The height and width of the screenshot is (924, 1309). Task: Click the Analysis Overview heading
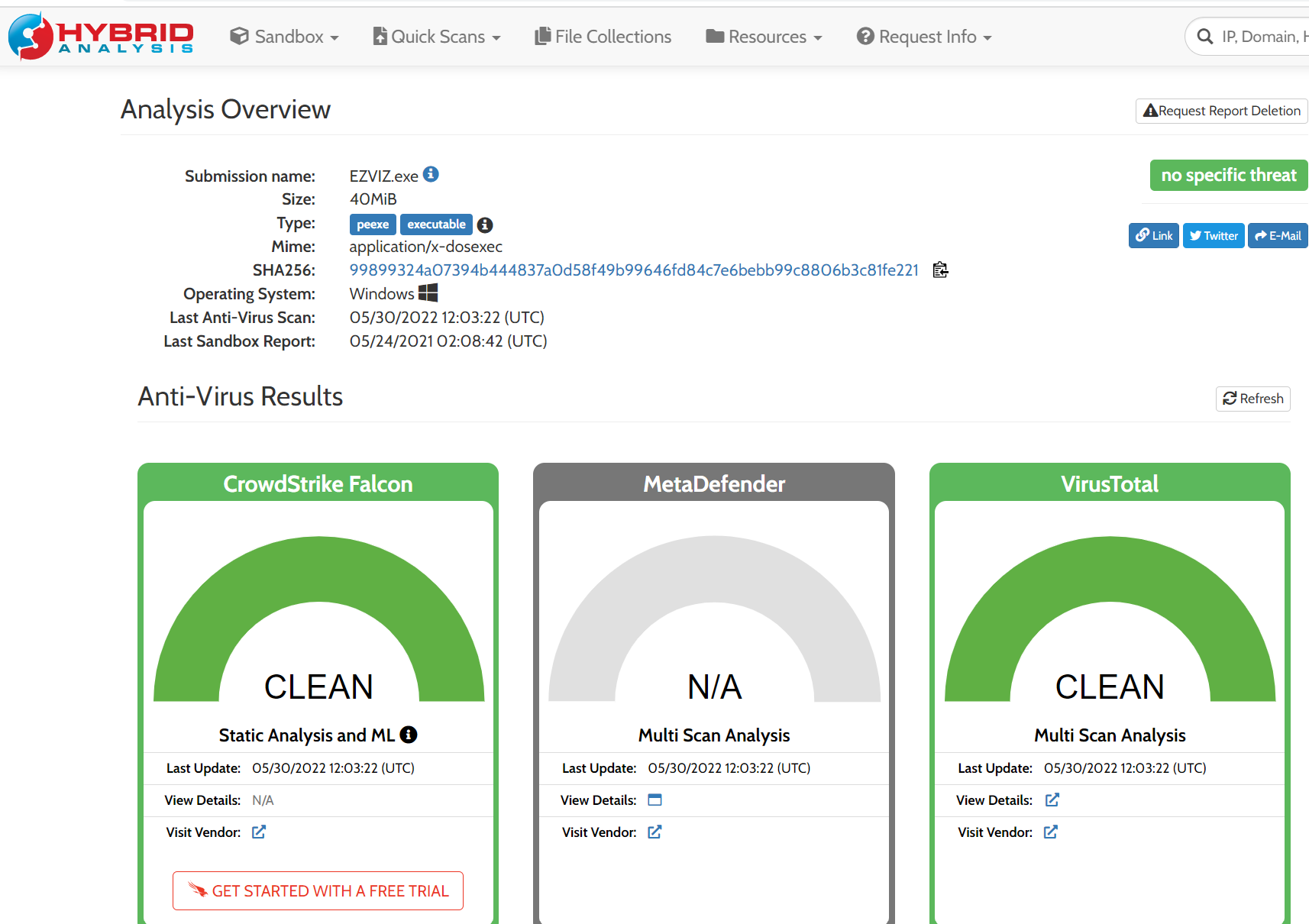225,109
